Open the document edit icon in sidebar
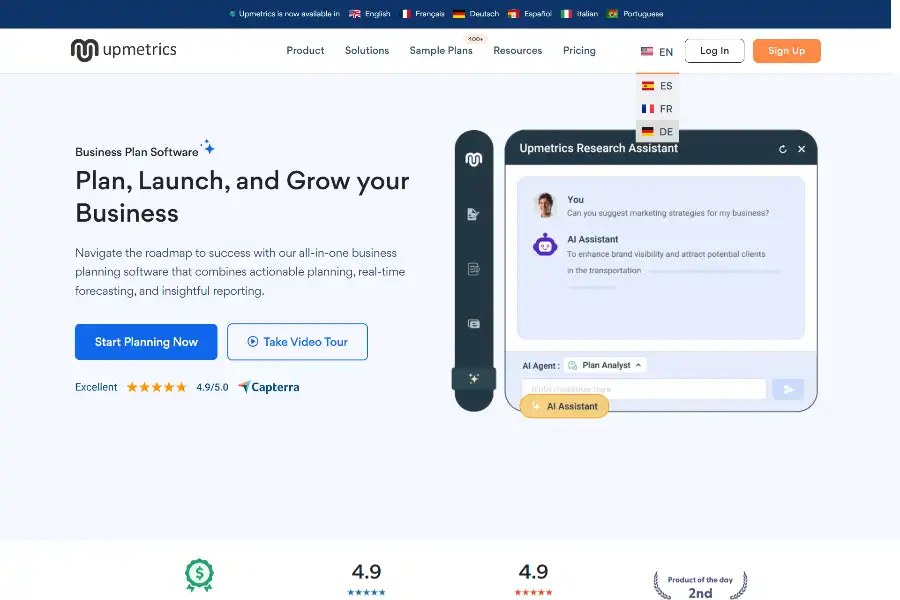 point(473,214)
